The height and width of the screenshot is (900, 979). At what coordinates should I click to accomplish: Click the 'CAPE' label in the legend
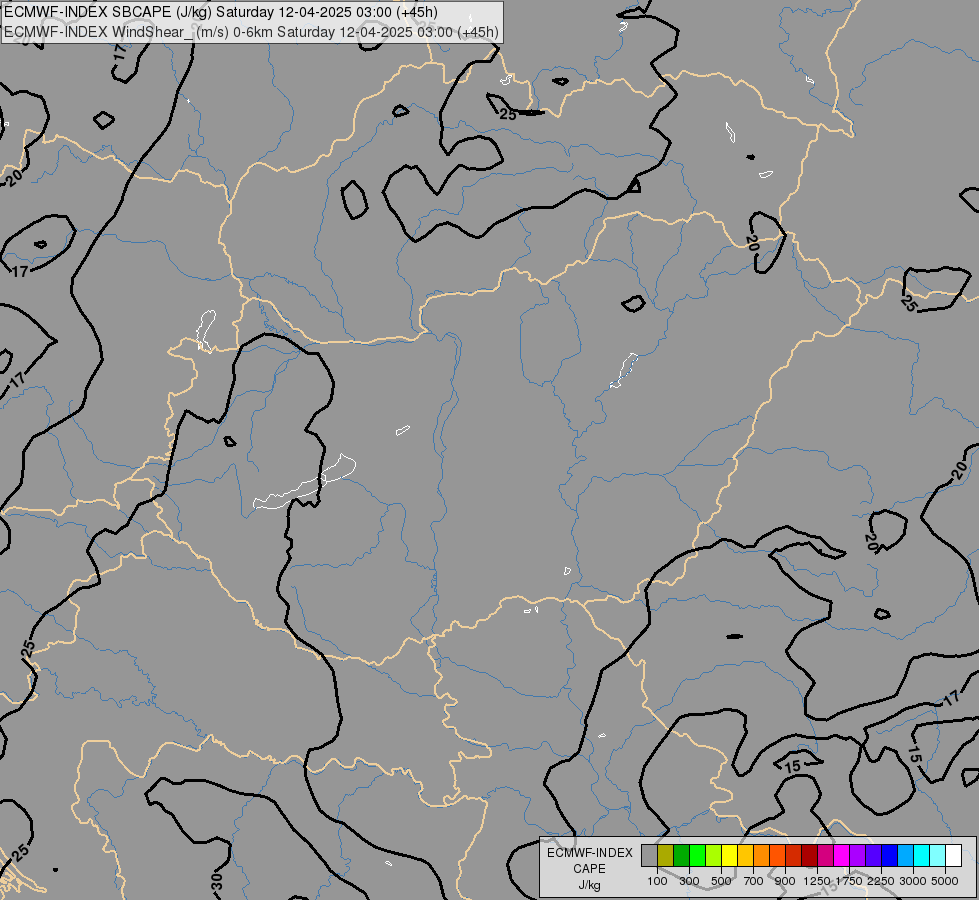589,869
